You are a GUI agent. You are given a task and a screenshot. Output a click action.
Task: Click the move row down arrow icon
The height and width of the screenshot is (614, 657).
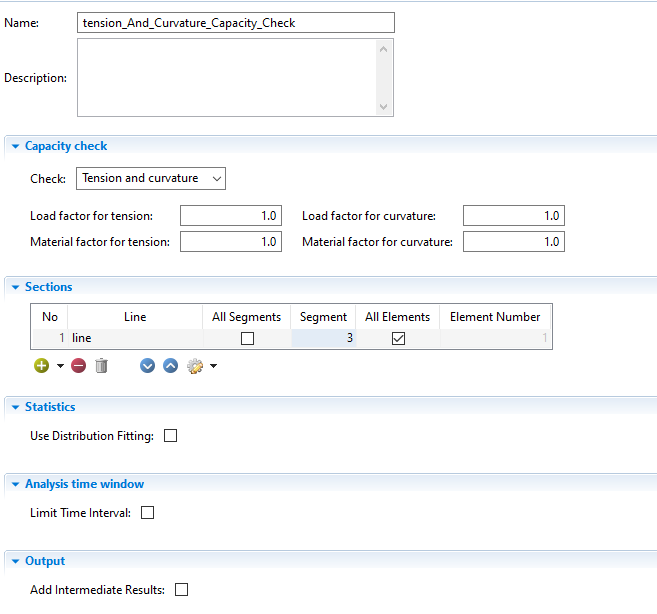148,366
